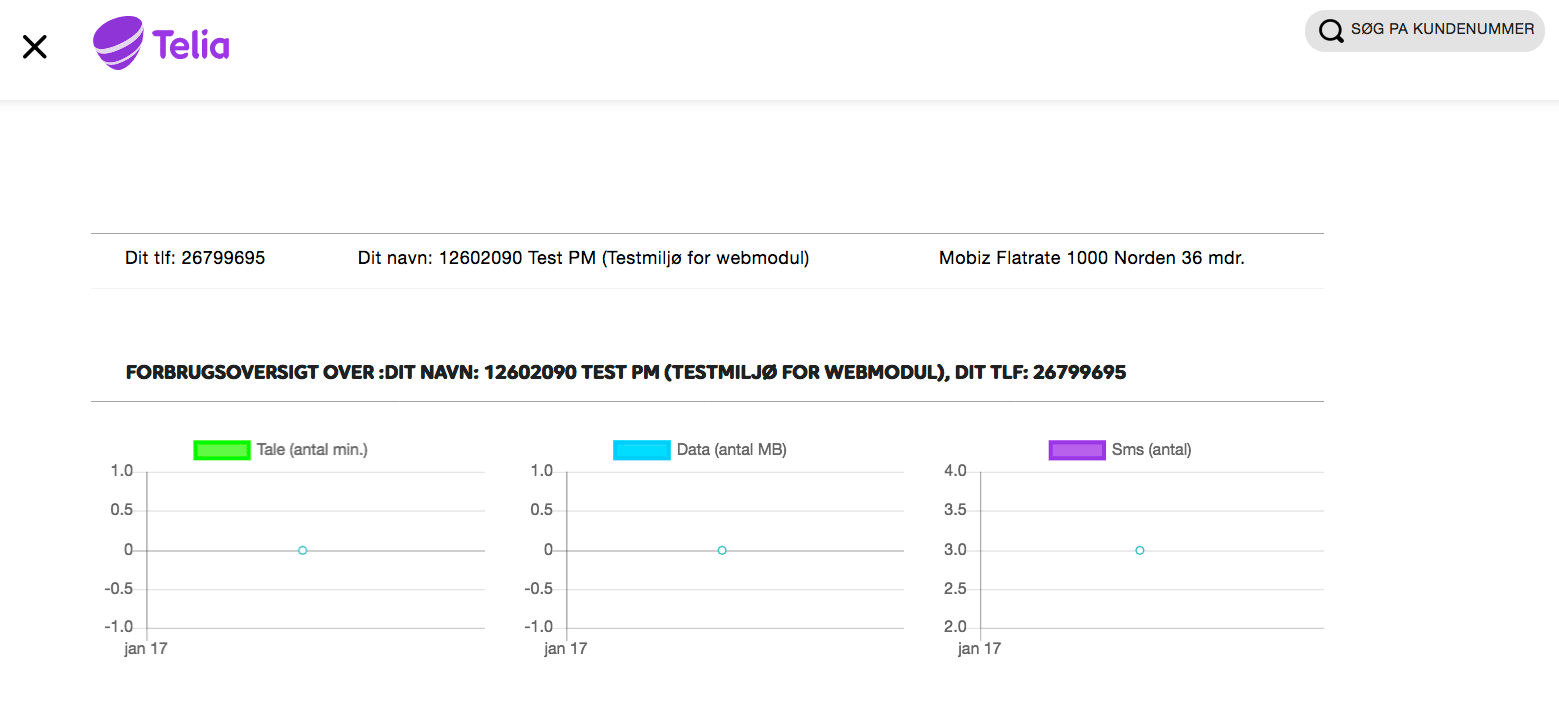Click the Tale (antal min.) legend label
Viewport: 1559px width, 710px height.
tap(312, 450)
